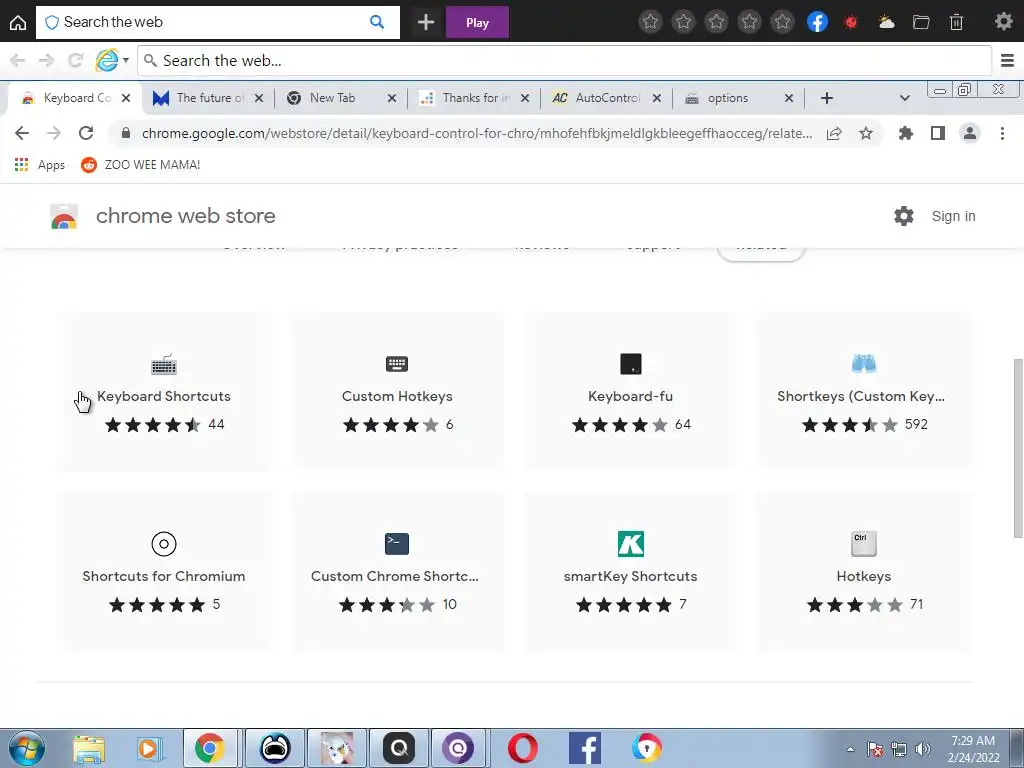Click the page vertical scrollbar thumb
The image size is (1024, 768).
[x=1018, y=448]
